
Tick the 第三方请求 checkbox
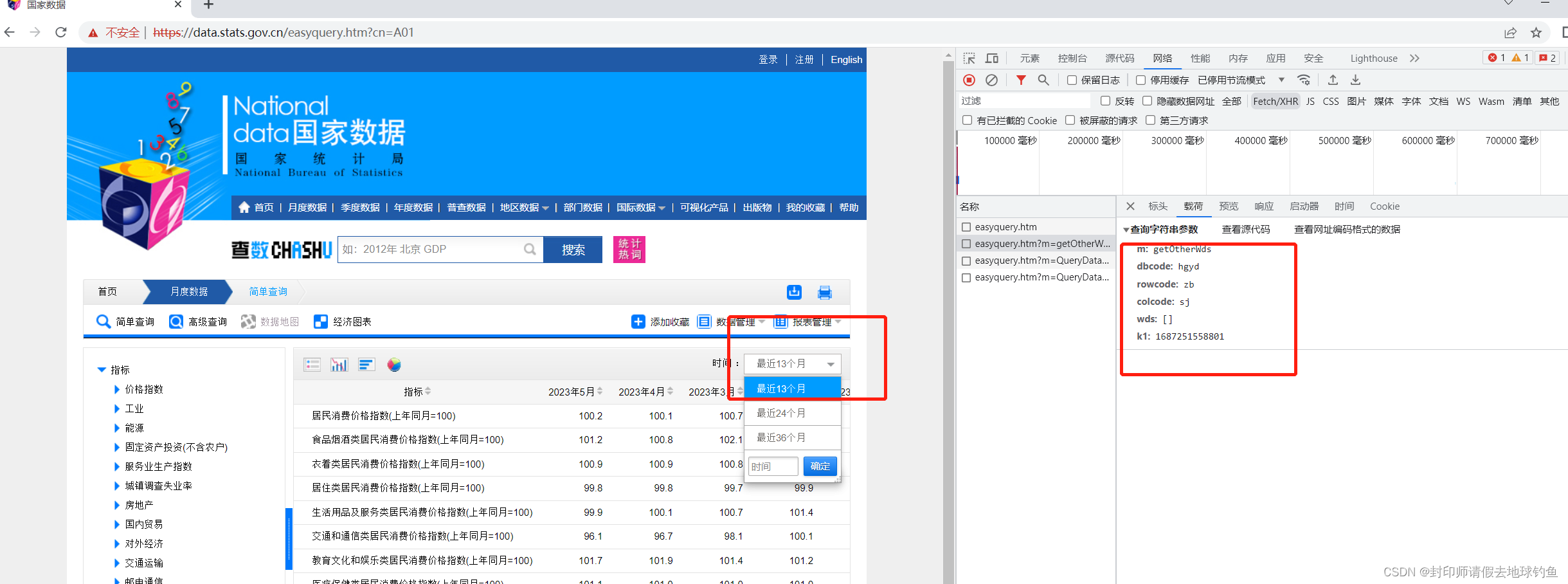[x=1150, y=120]
